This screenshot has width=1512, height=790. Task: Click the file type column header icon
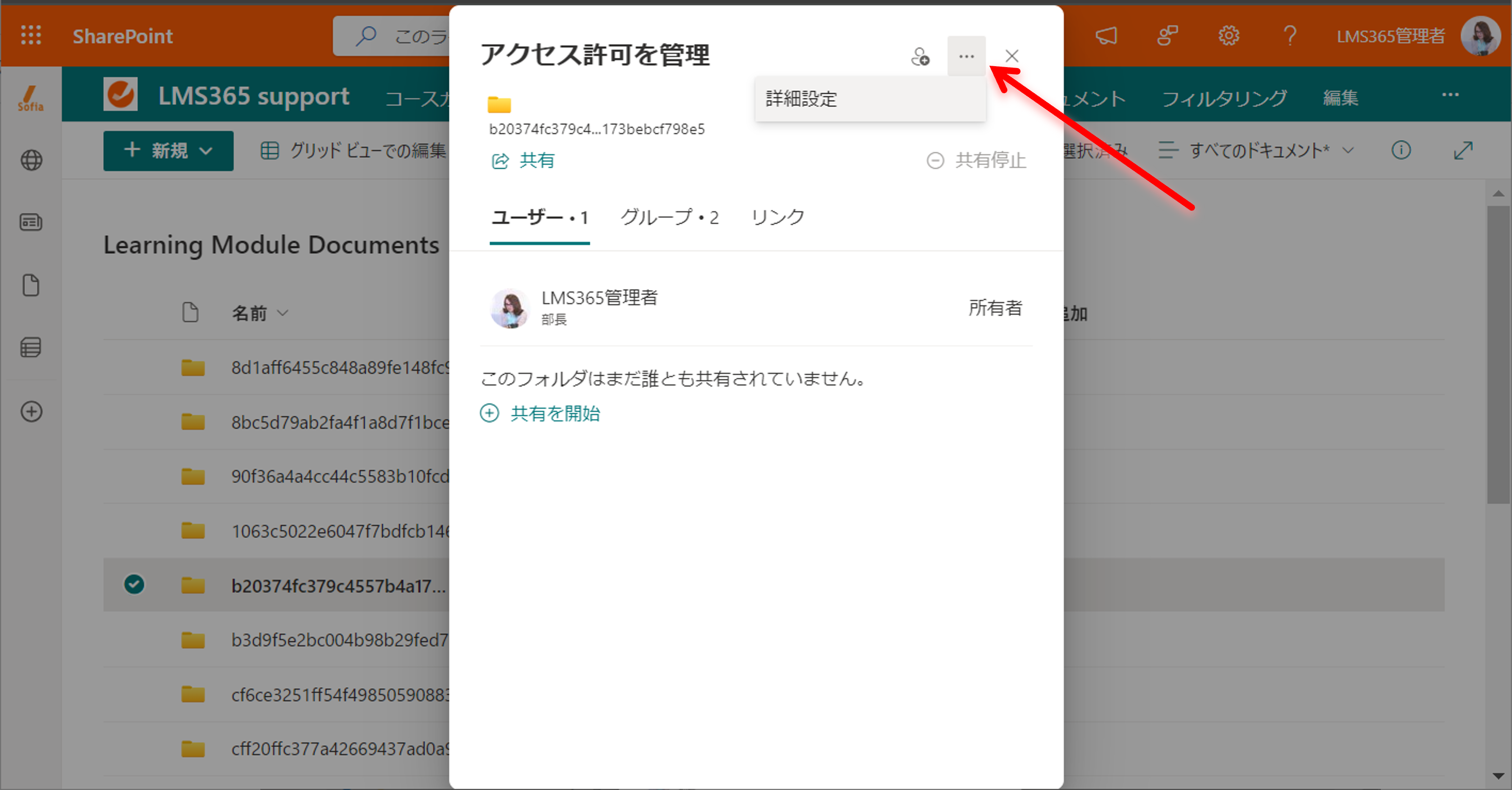click(190, 312)
